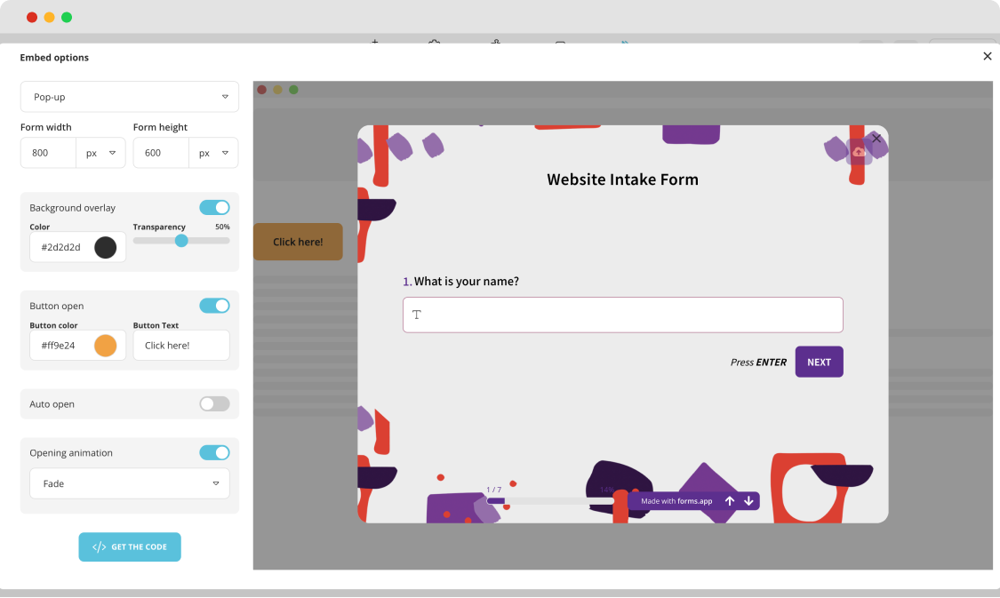
Task: Open the embed type dropdown showing Pop-up
Action: point(129,96)
